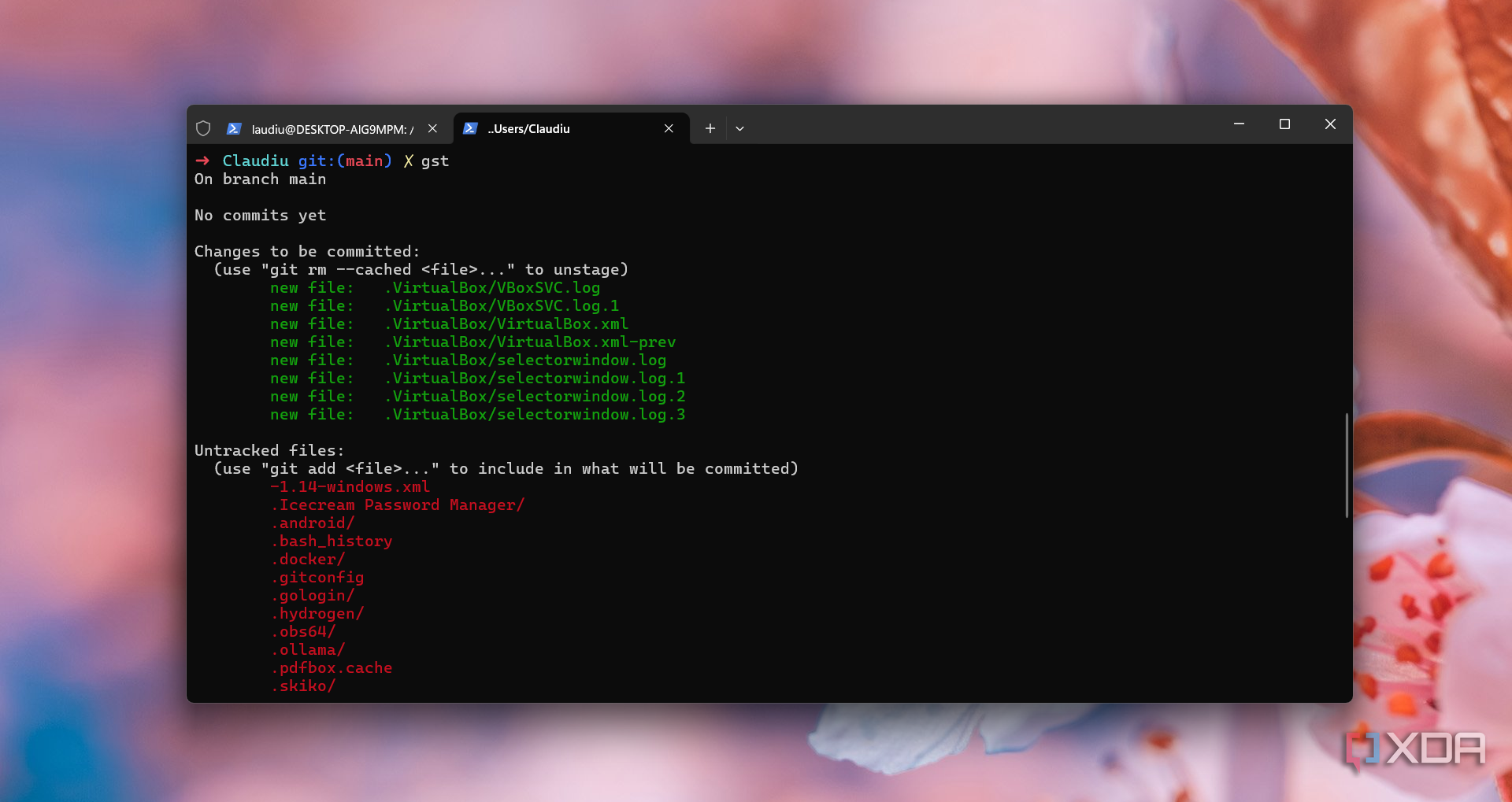Click the 'Changes to be committed:' heading
Image resolution: width=1512 pixels, height=802 pixels.
pos(307,252)
